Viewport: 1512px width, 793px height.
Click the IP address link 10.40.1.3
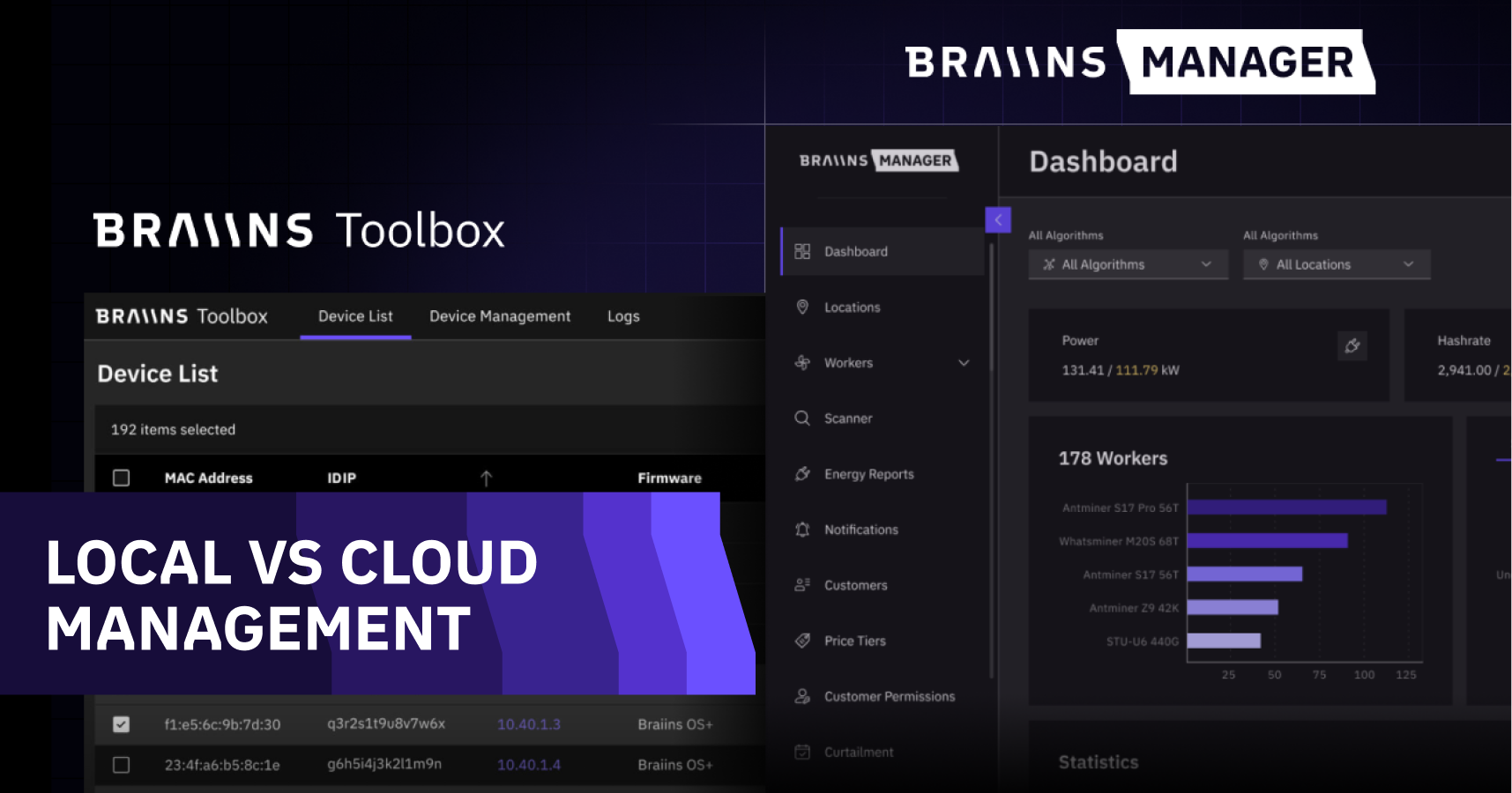528,723
